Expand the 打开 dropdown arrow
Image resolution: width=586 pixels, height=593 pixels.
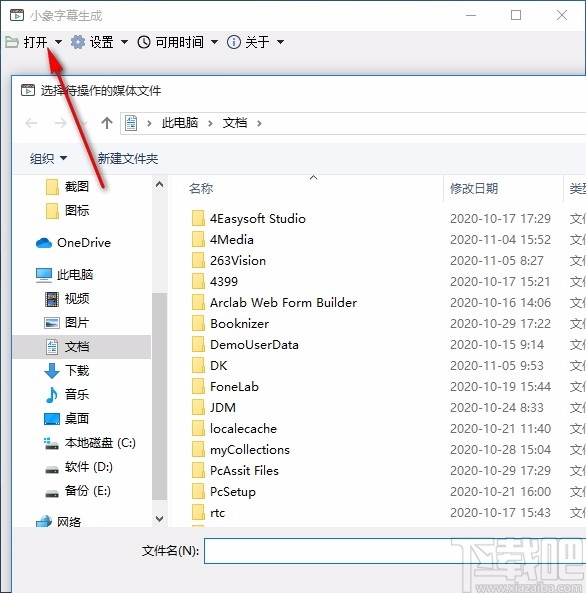(58, 42)
